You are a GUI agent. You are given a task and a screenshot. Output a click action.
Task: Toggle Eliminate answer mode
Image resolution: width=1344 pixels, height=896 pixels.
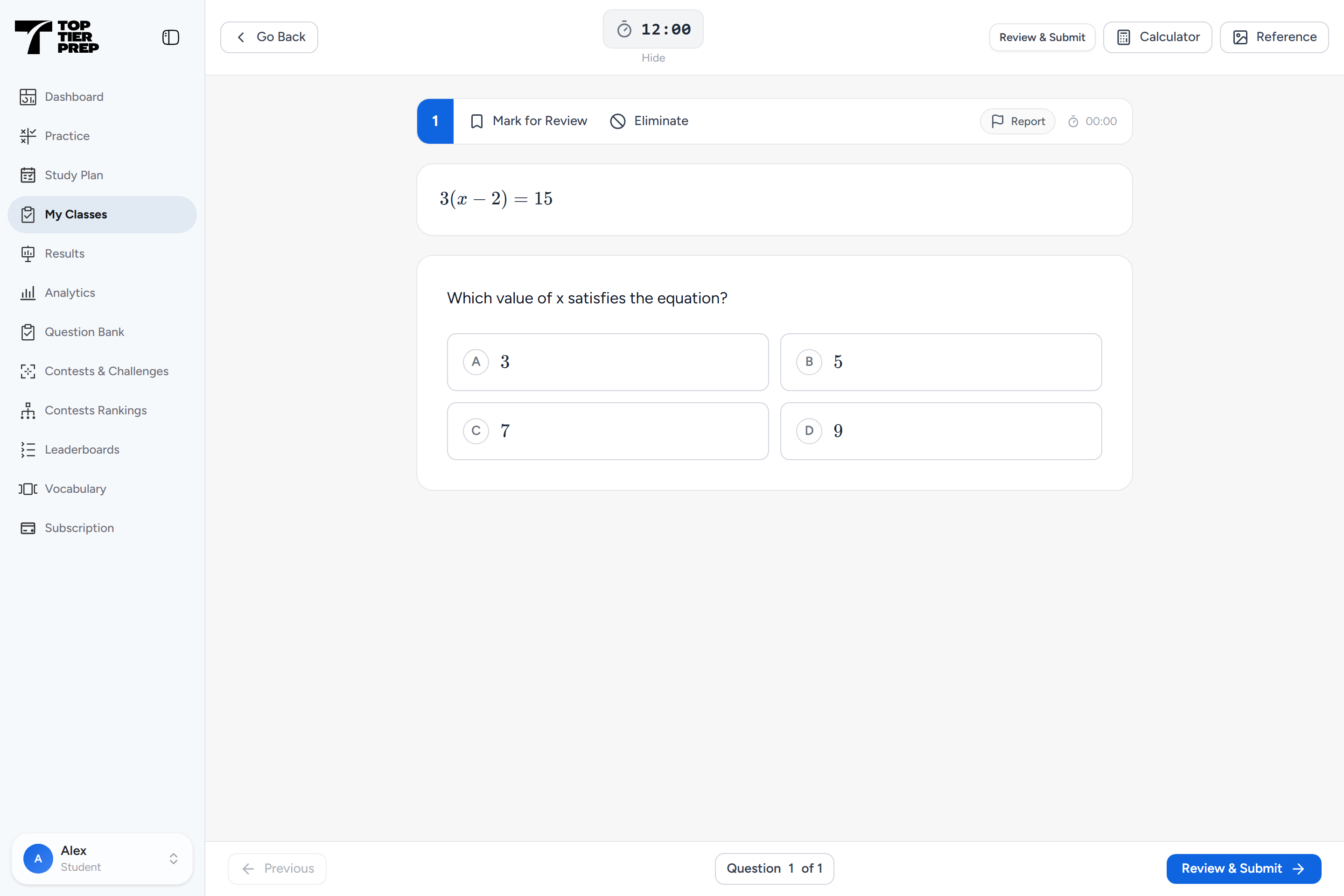pyautogui.click(x=649, y=121)
